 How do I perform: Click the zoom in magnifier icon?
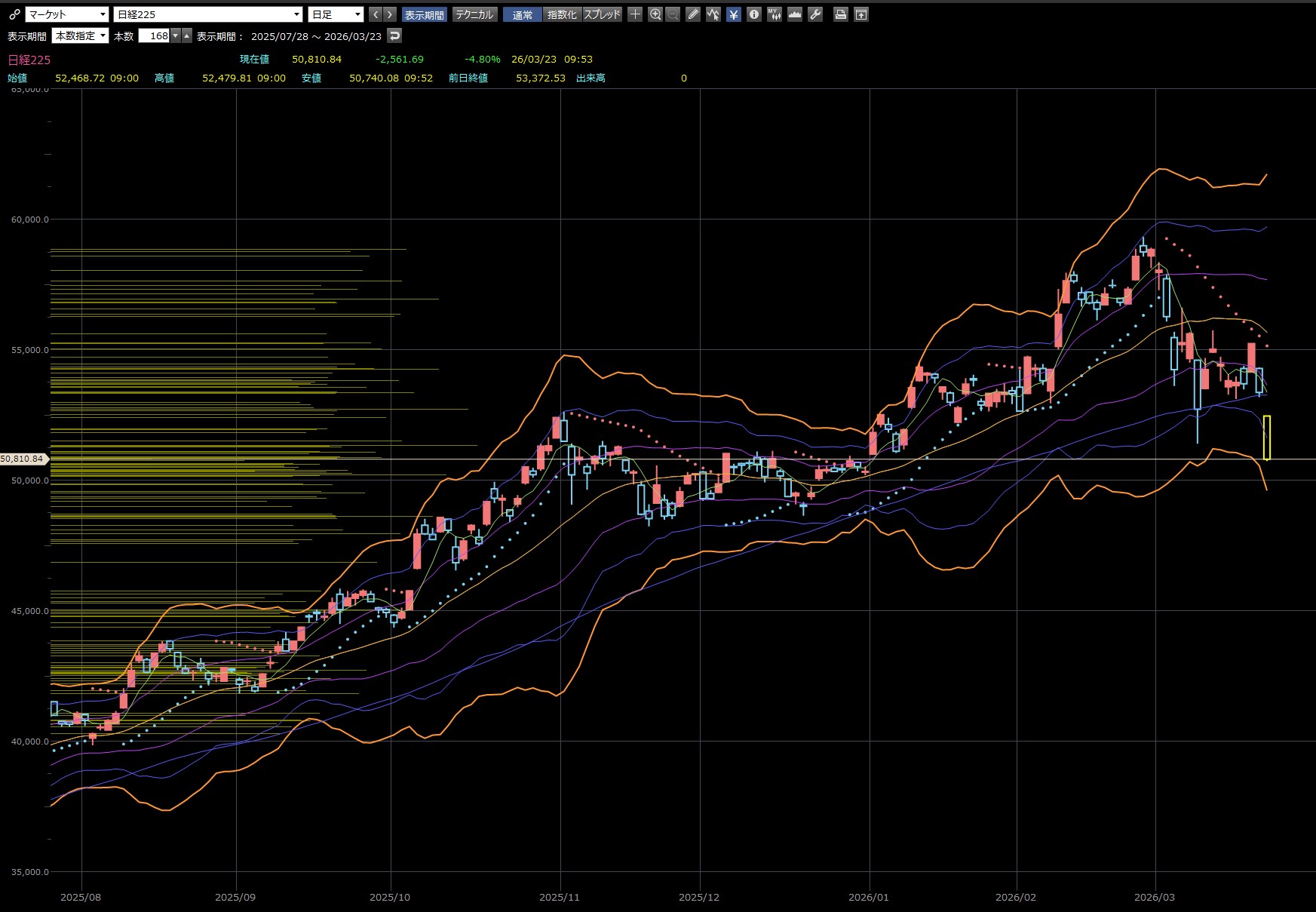click(x=655, y=14)
